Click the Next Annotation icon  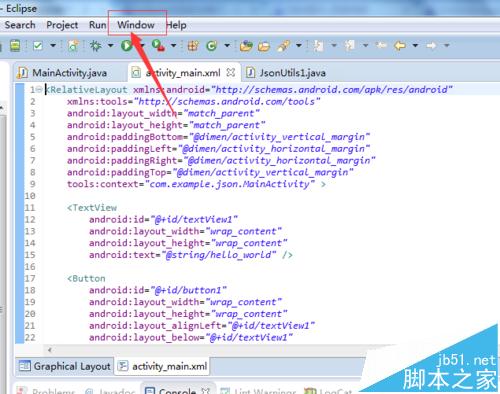[x=319, y=45]
